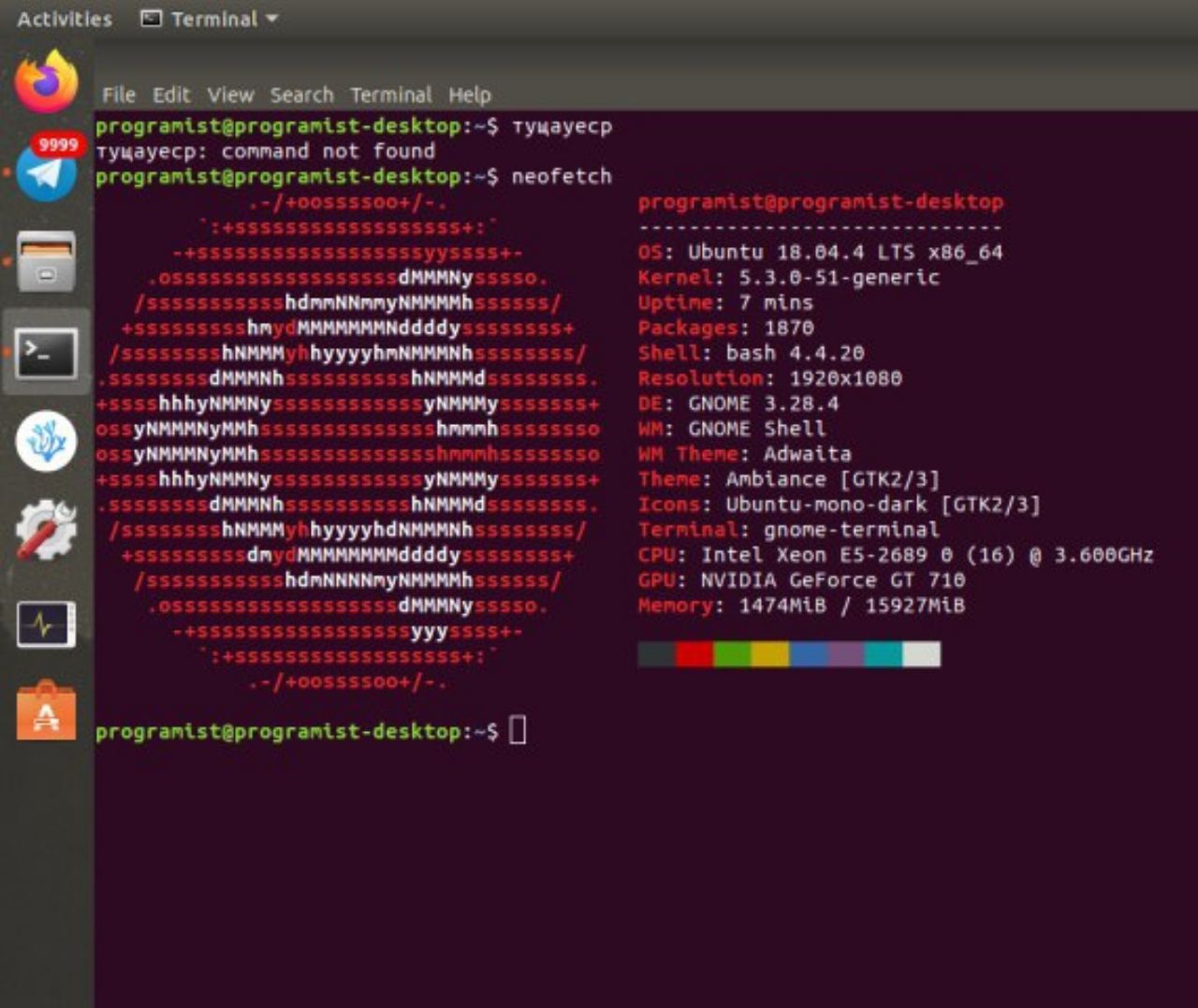1198x1008 pixels.
Task: Open Telegram with 9999 badge
Action: point(47,170)
